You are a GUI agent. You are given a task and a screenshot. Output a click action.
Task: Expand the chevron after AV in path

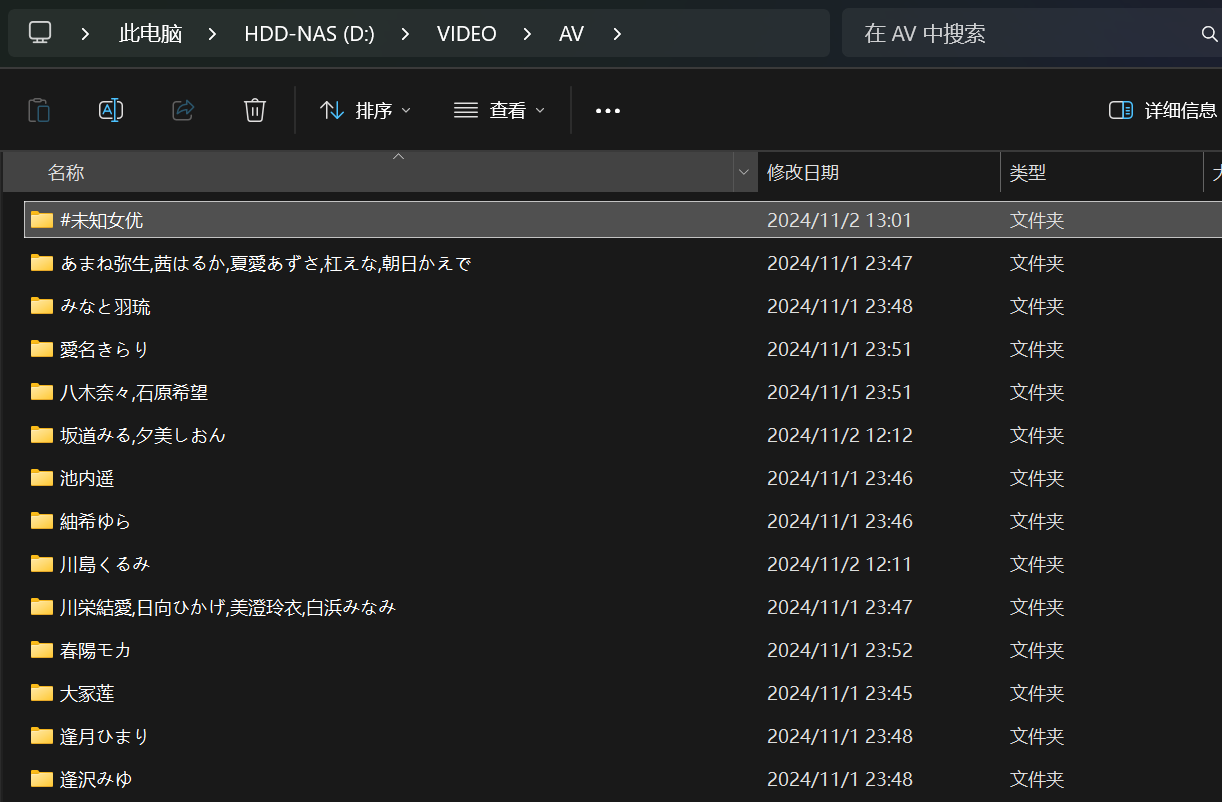[x=617, y=34]
